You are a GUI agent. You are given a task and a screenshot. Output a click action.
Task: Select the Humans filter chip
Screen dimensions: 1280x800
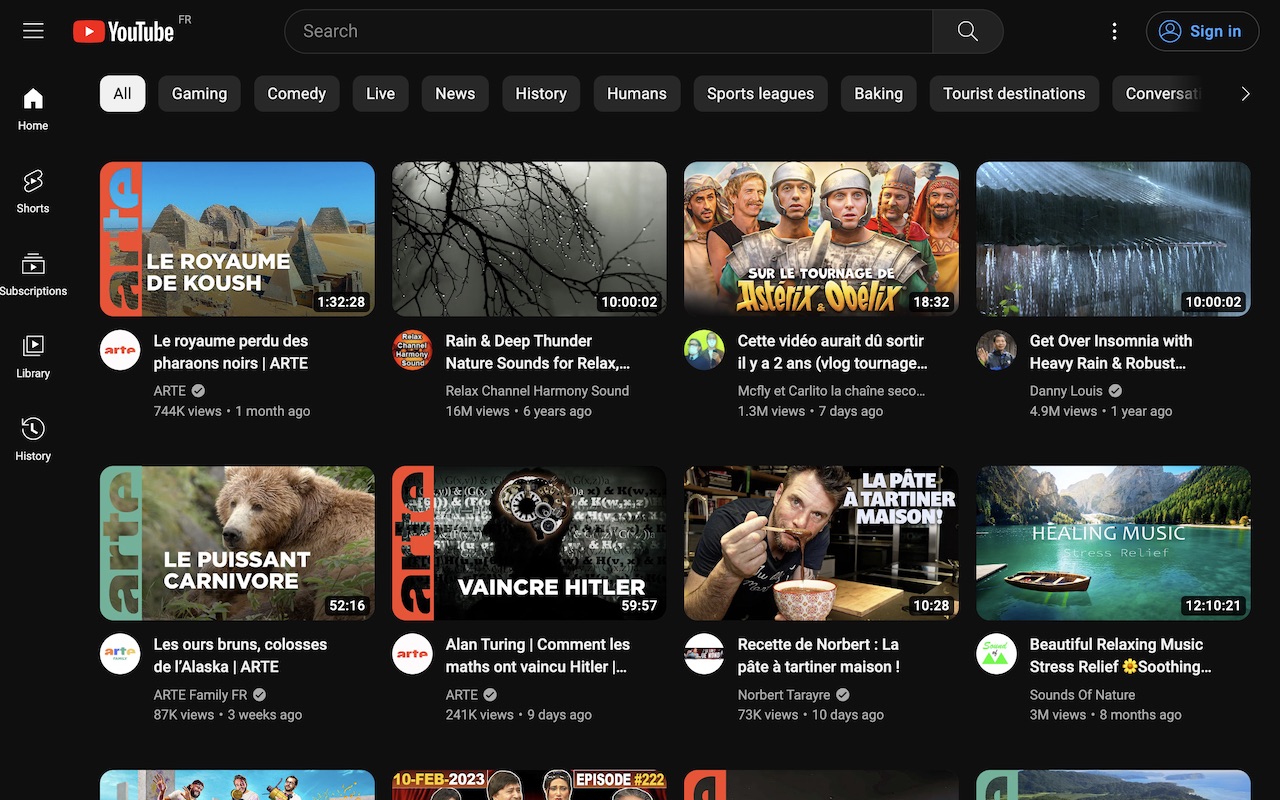(636, 93)
